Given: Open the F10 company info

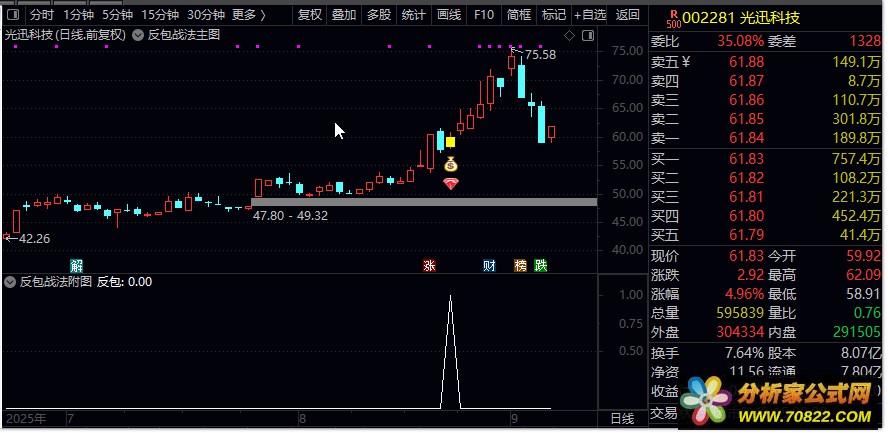Looking at the screenshot, I should 484,15.
